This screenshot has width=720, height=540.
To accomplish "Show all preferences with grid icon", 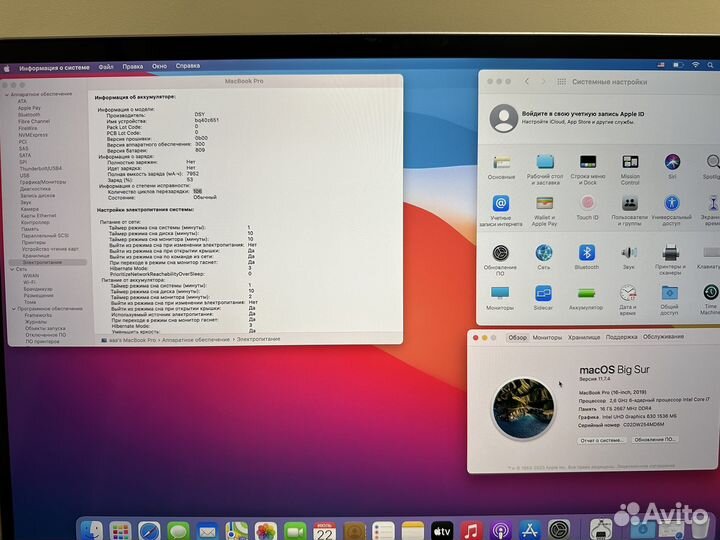I will 561,82.
